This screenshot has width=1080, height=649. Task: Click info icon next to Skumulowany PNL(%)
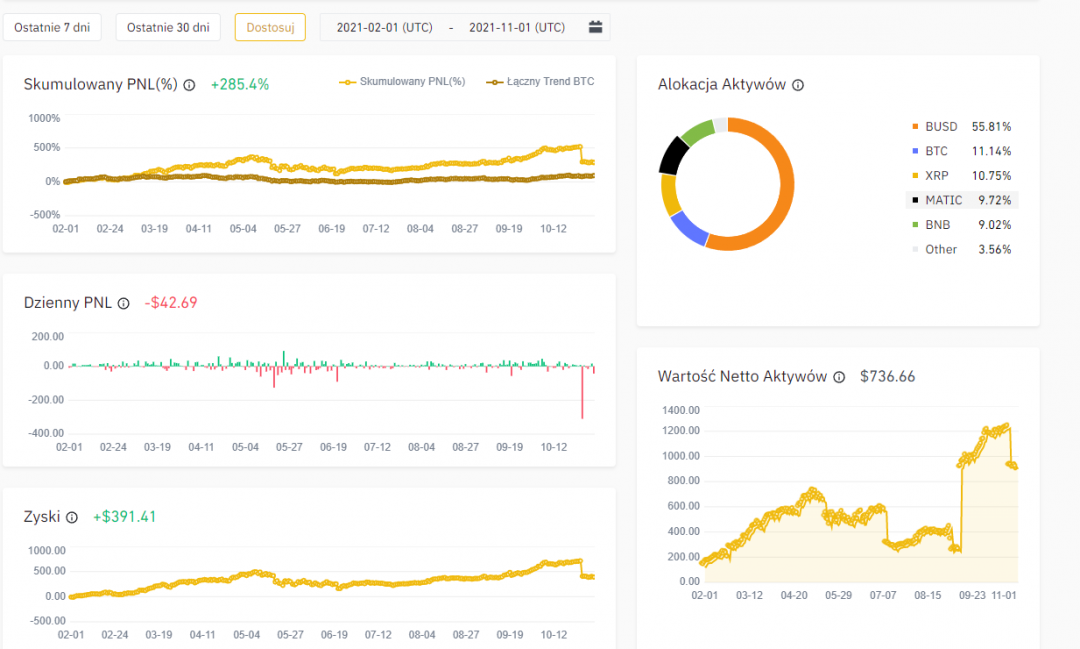click(x=189, y=85)
